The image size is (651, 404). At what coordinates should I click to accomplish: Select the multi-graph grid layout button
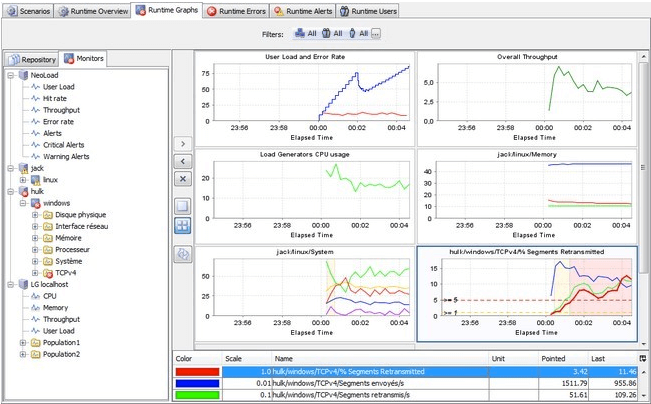coord(183,225)
